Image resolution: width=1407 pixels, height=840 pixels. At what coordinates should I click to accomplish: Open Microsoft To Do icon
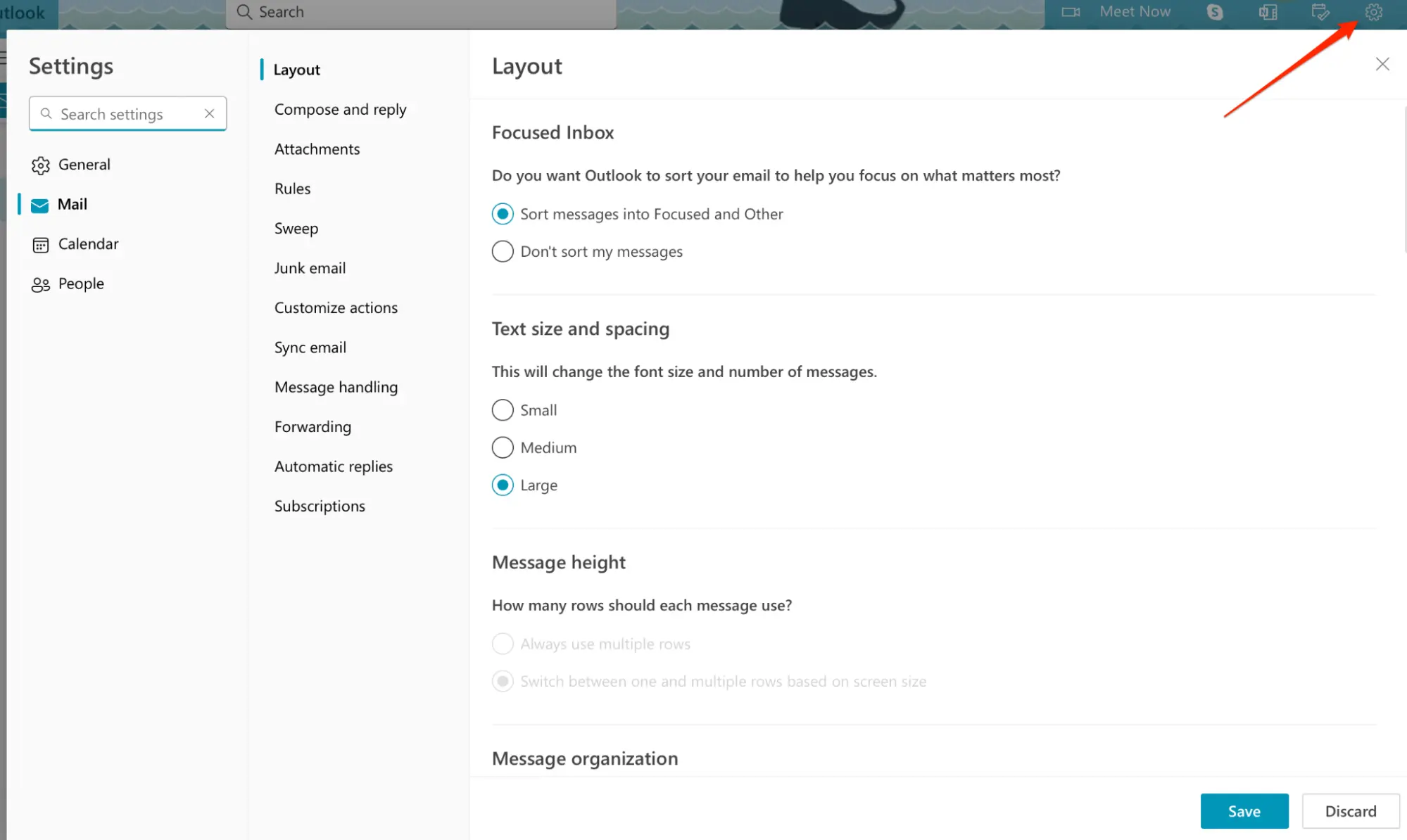(x=1320, y=12)
